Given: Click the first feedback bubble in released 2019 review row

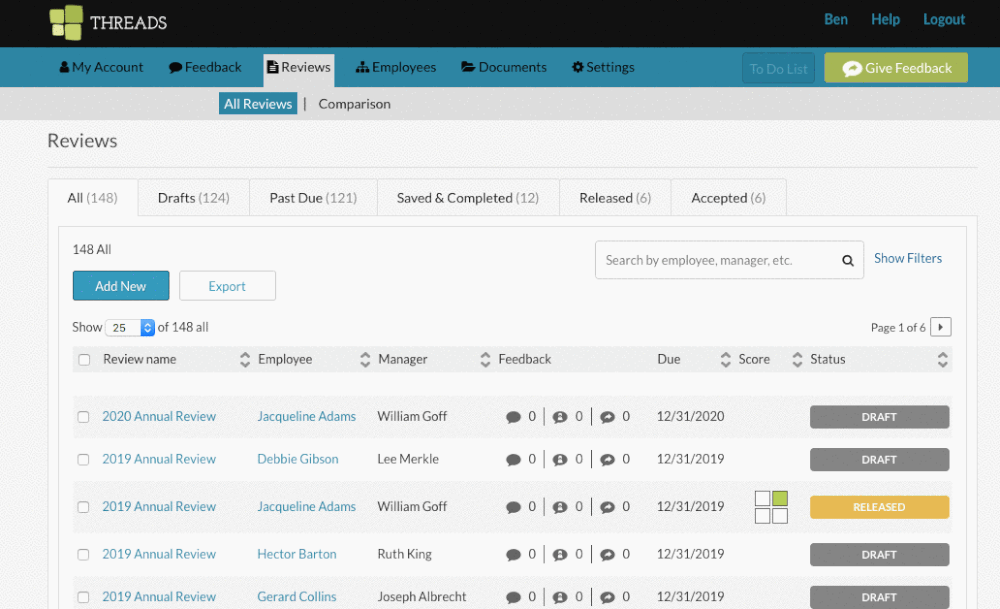Looking at the screenshot, I should (x=513, y=508).
